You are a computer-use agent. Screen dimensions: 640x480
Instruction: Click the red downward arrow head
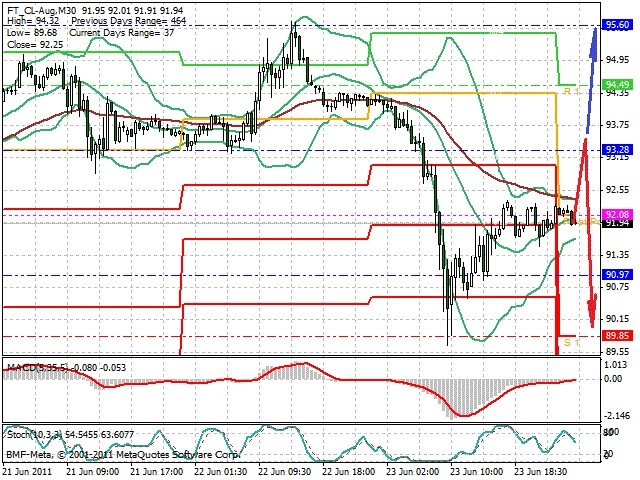[592, 311]
